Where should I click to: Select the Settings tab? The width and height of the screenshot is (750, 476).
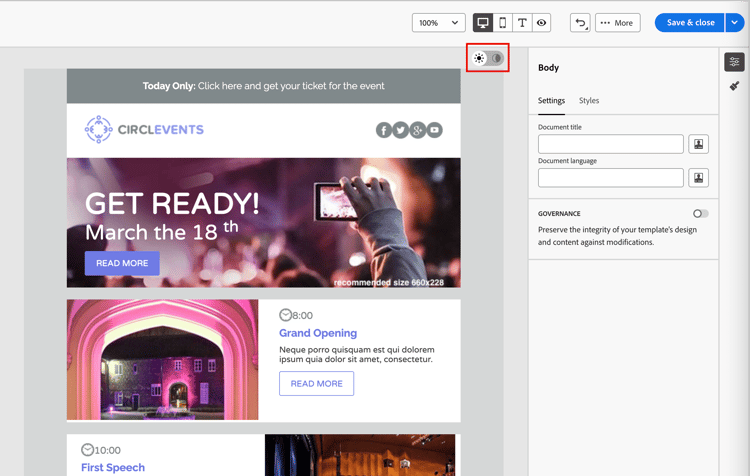pyautogui.click(x=551, y=101)
